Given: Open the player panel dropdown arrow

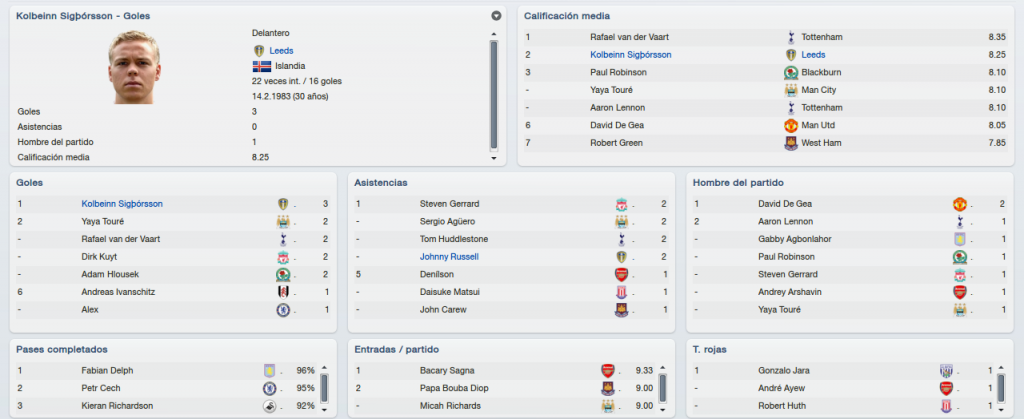Looking at the screenshot, I should (496, 16).
